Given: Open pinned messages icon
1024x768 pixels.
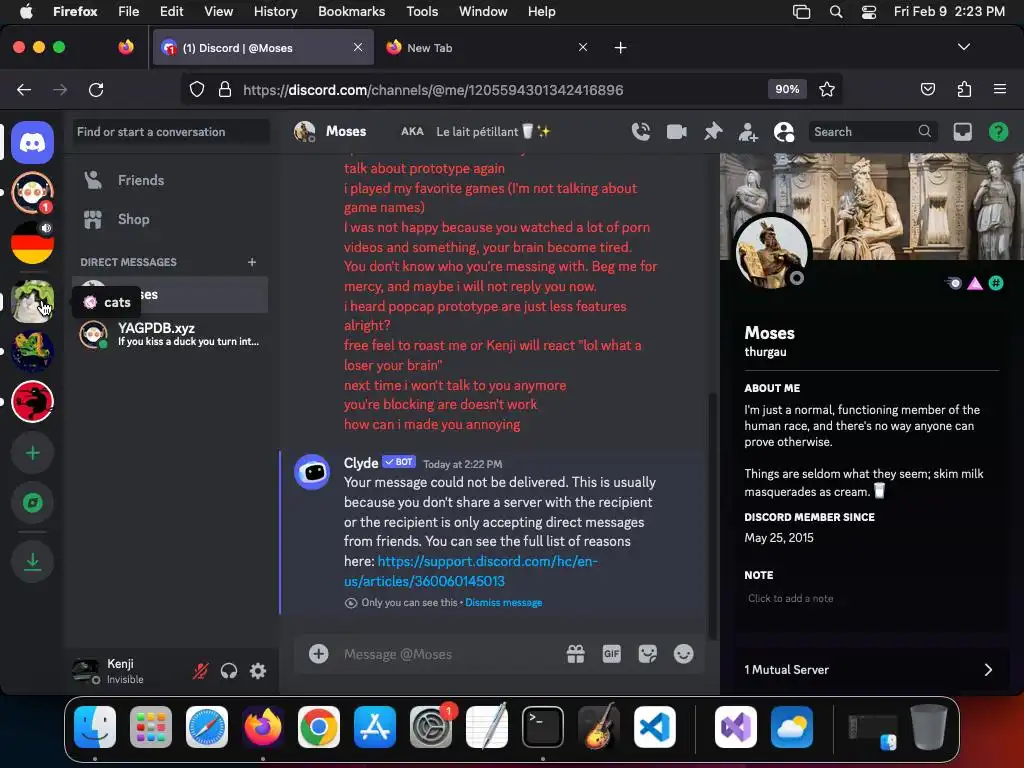Looking at the screenshot, I should (x=712, y=132).
